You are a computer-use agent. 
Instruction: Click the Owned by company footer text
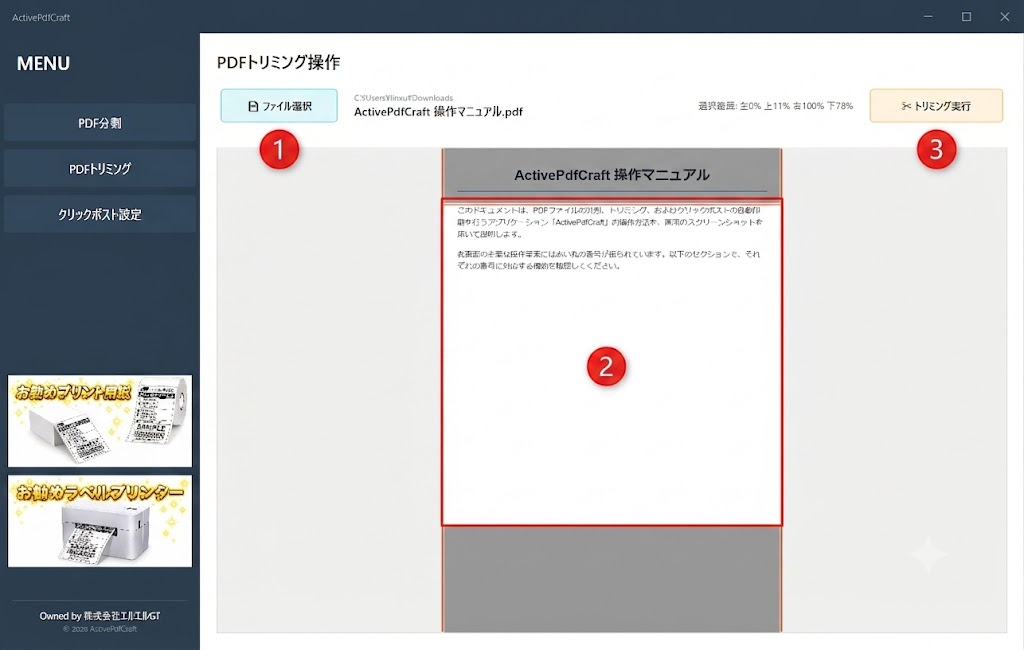click(100, 615)
